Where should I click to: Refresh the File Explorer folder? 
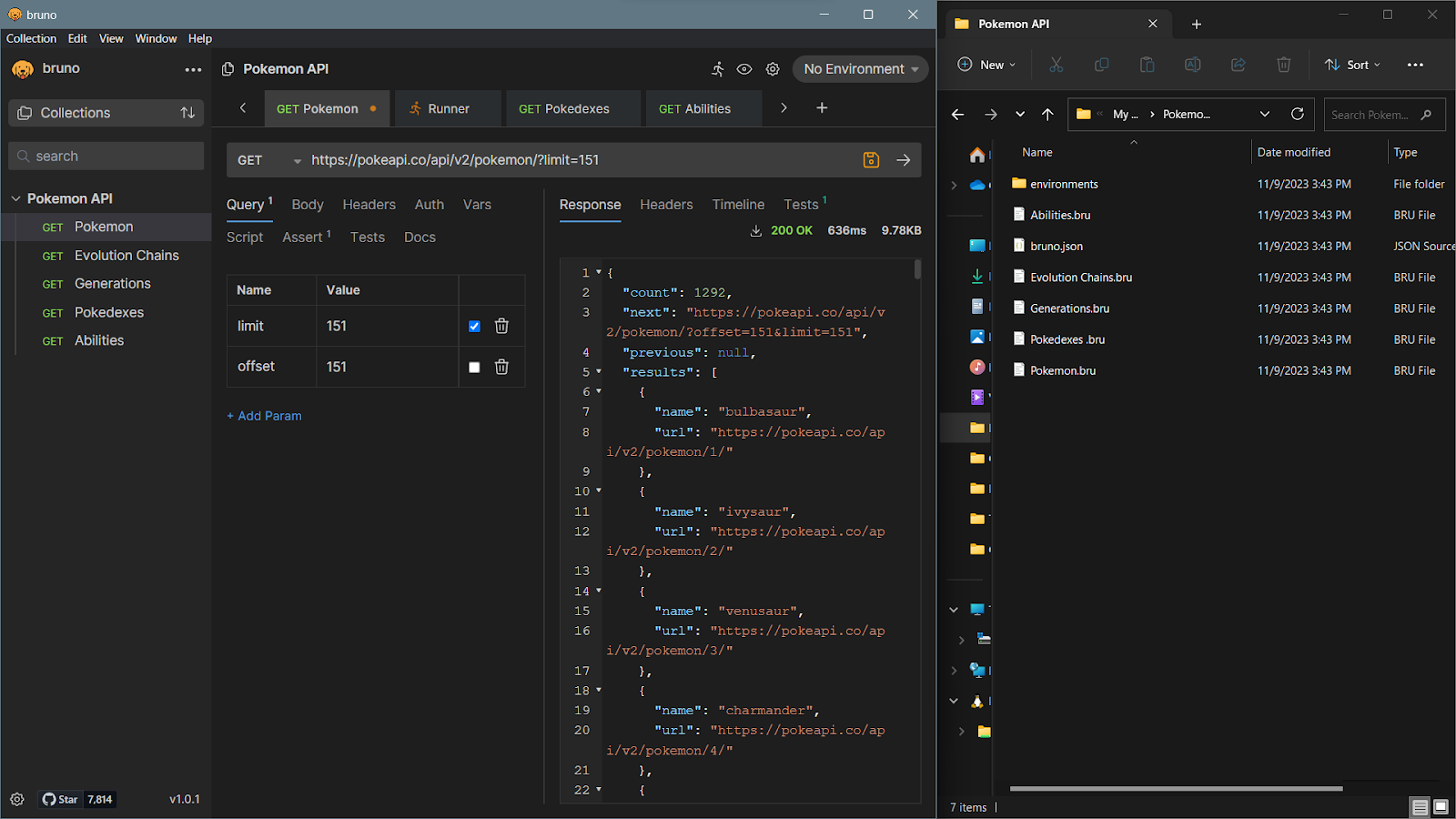coord(1298,114)
